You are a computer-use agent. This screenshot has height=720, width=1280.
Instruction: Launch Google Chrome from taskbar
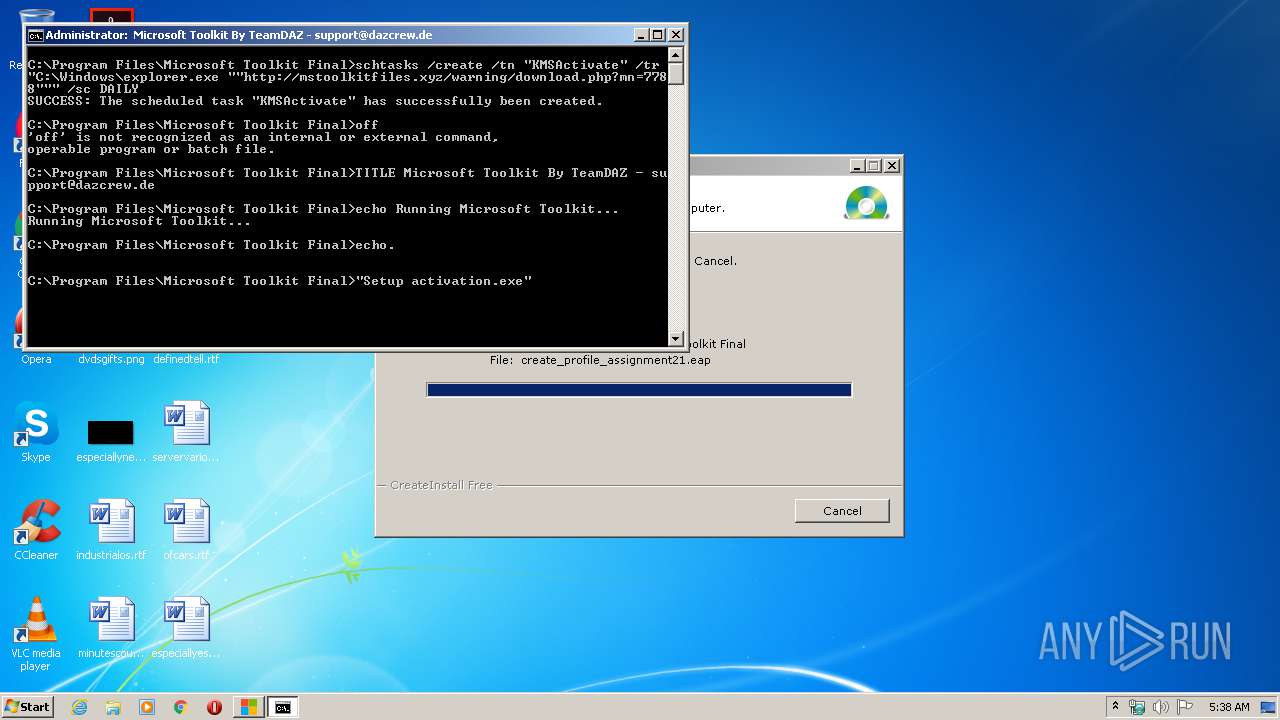pos(181,707)
